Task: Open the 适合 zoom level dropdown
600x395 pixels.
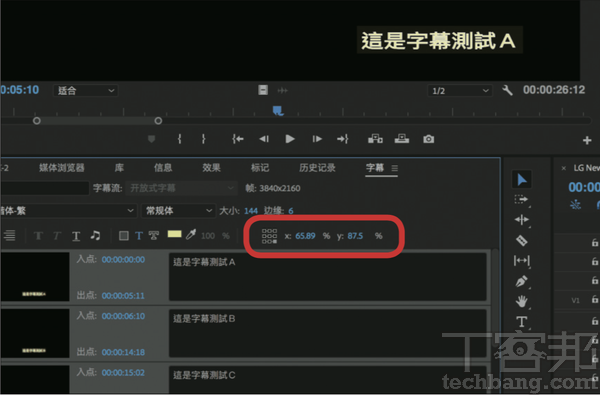Action: [x=86, y=91]
